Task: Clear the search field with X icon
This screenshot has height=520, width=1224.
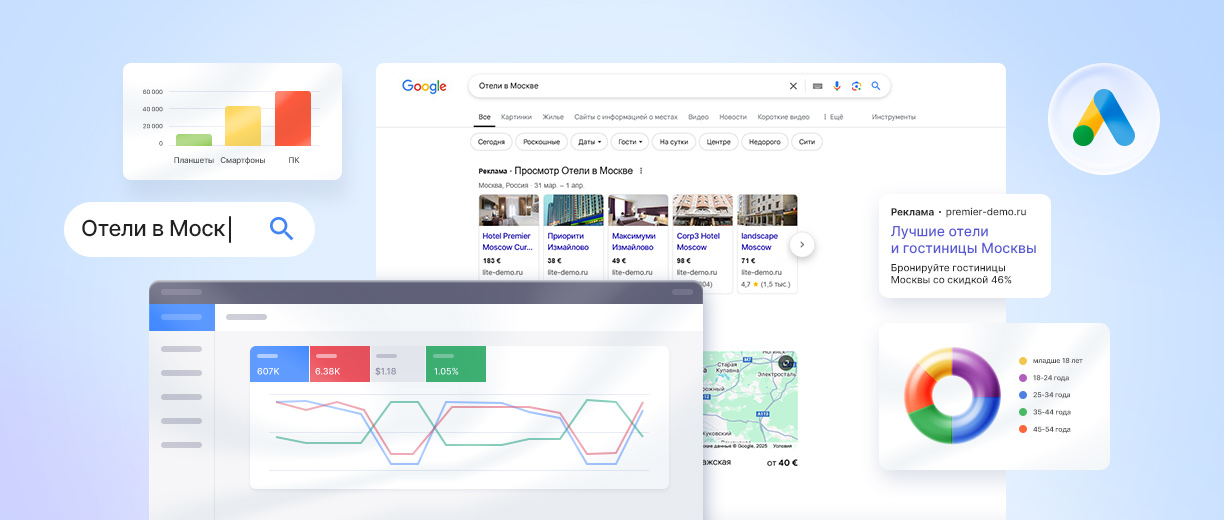Action: [x=794, y=86]
